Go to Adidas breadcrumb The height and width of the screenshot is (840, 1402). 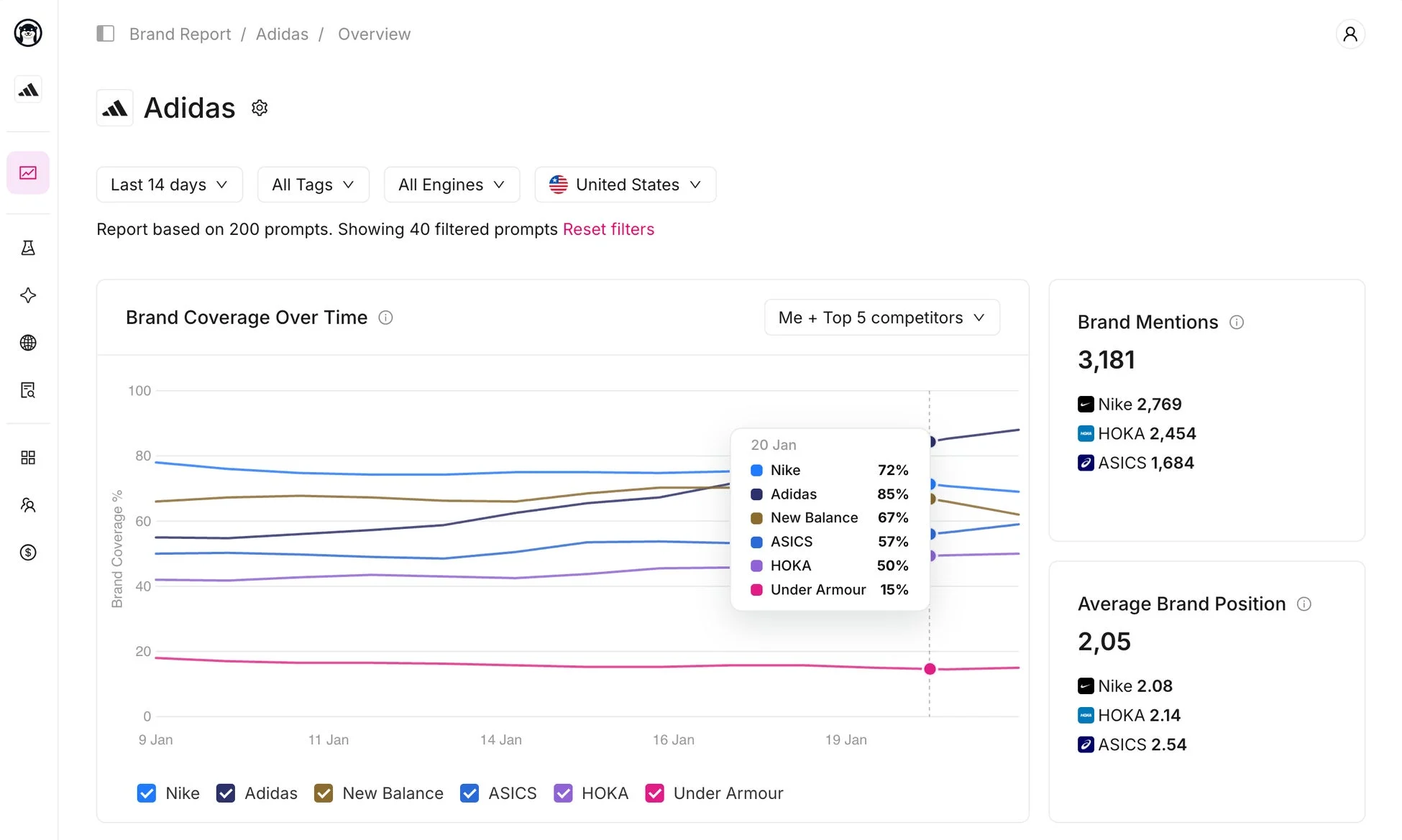pyautogui.click(x=282, y=34)
